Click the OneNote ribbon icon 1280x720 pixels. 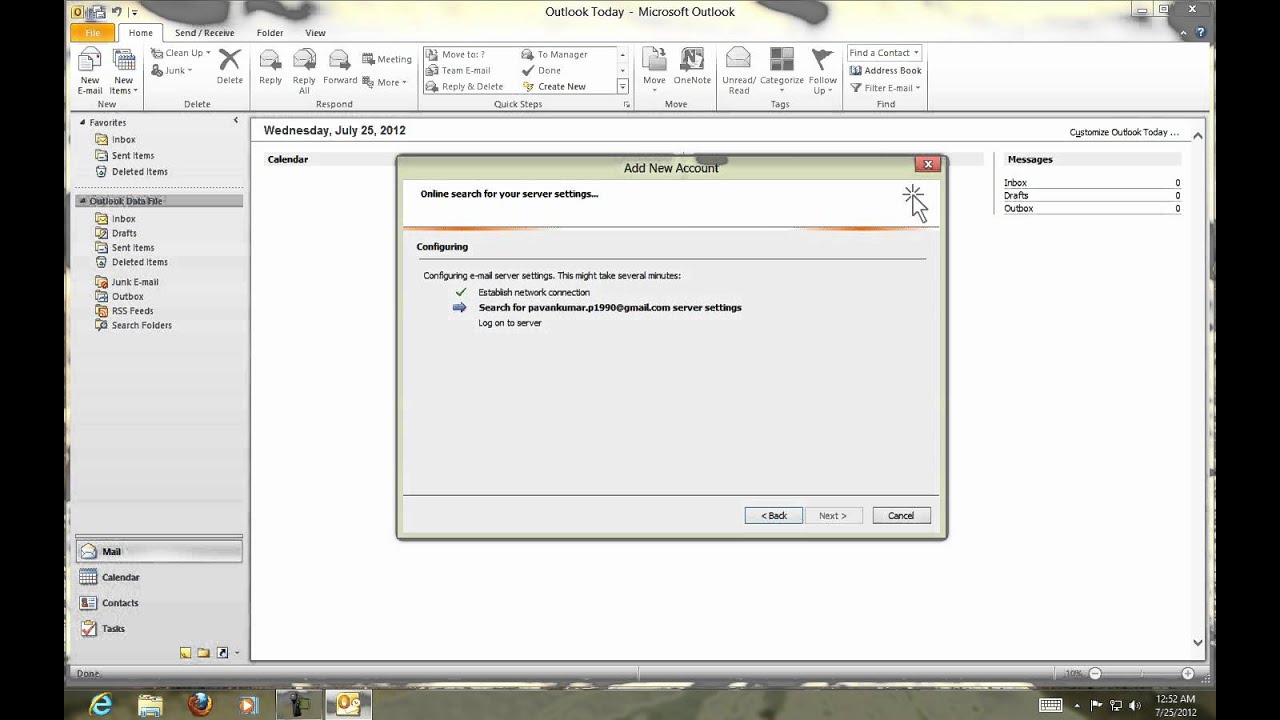pos(692,66)
